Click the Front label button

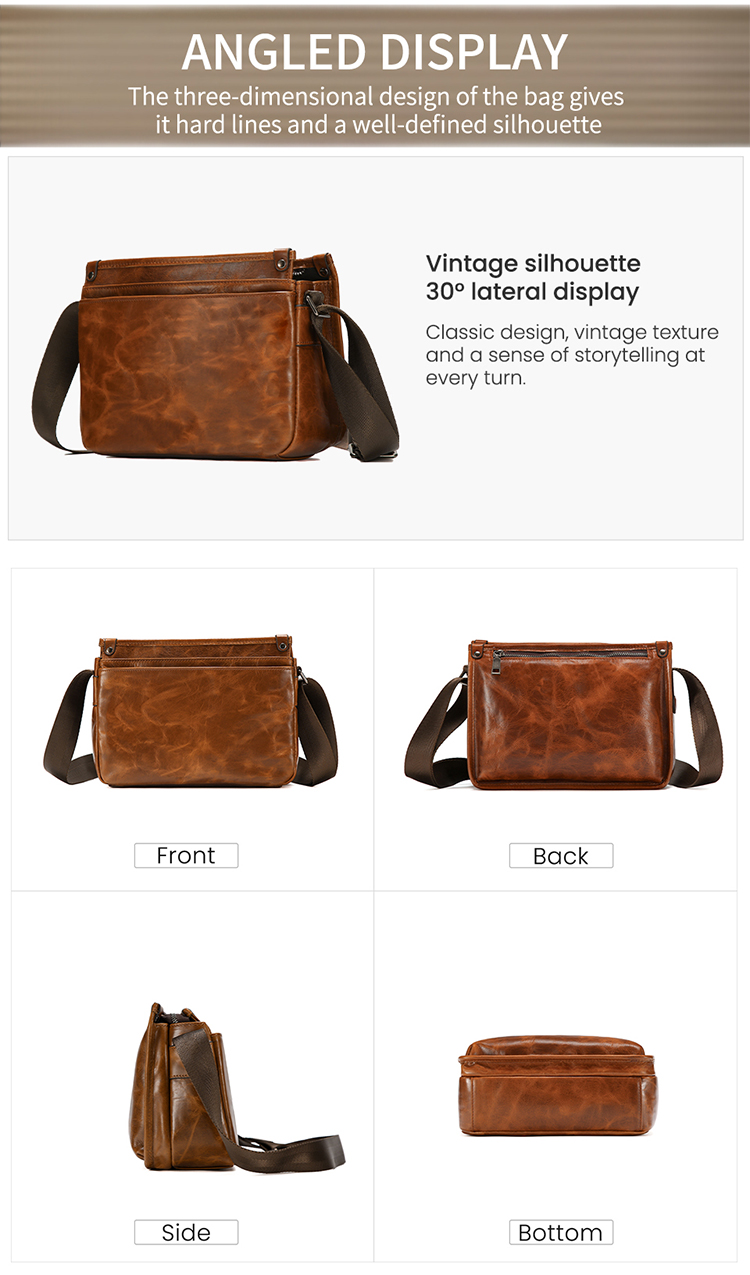pos(186,855)
